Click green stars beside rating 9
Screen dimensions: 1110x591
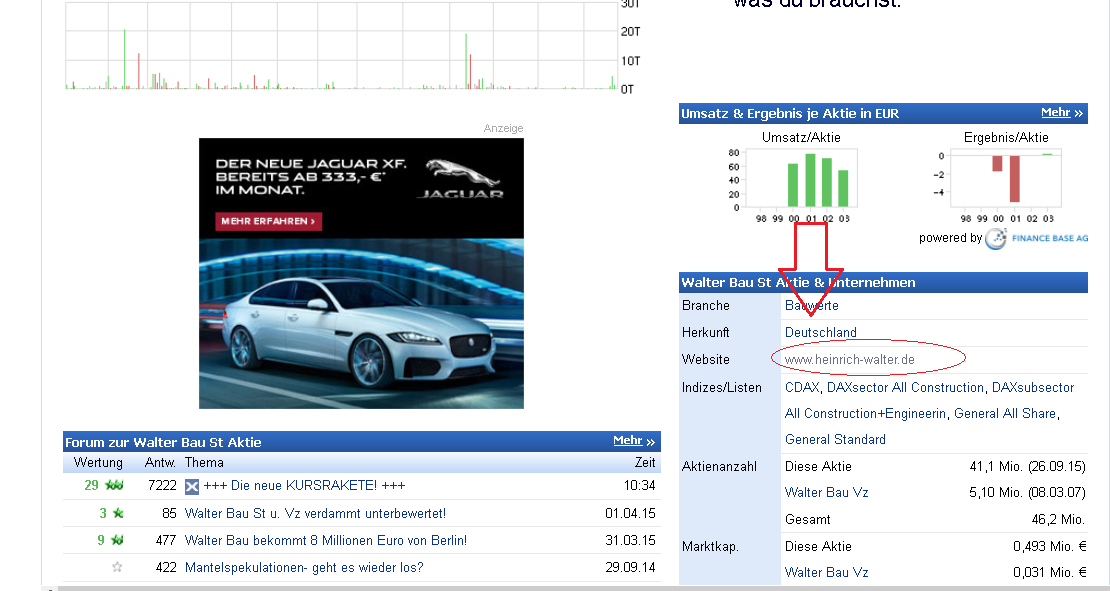(x=117, y=540)
